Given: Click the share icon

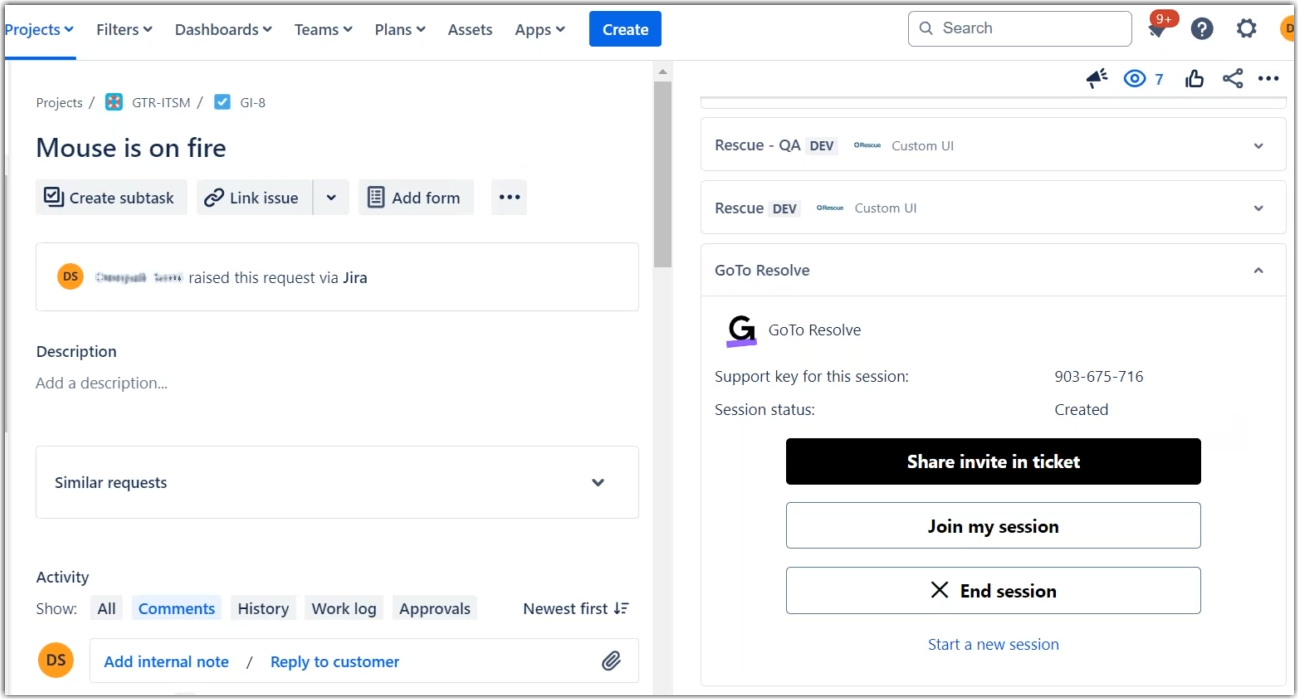Looking at the screenshot, I should (1233, 79).
